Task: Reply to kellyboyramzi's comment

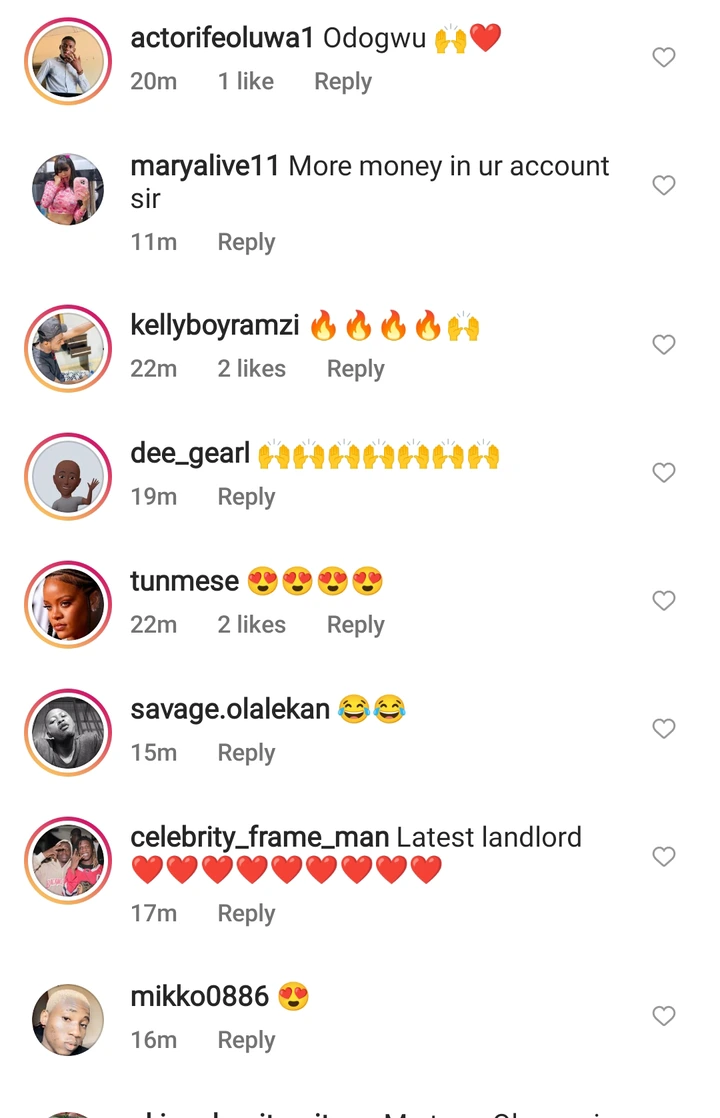Action: [x=355, y=369]
